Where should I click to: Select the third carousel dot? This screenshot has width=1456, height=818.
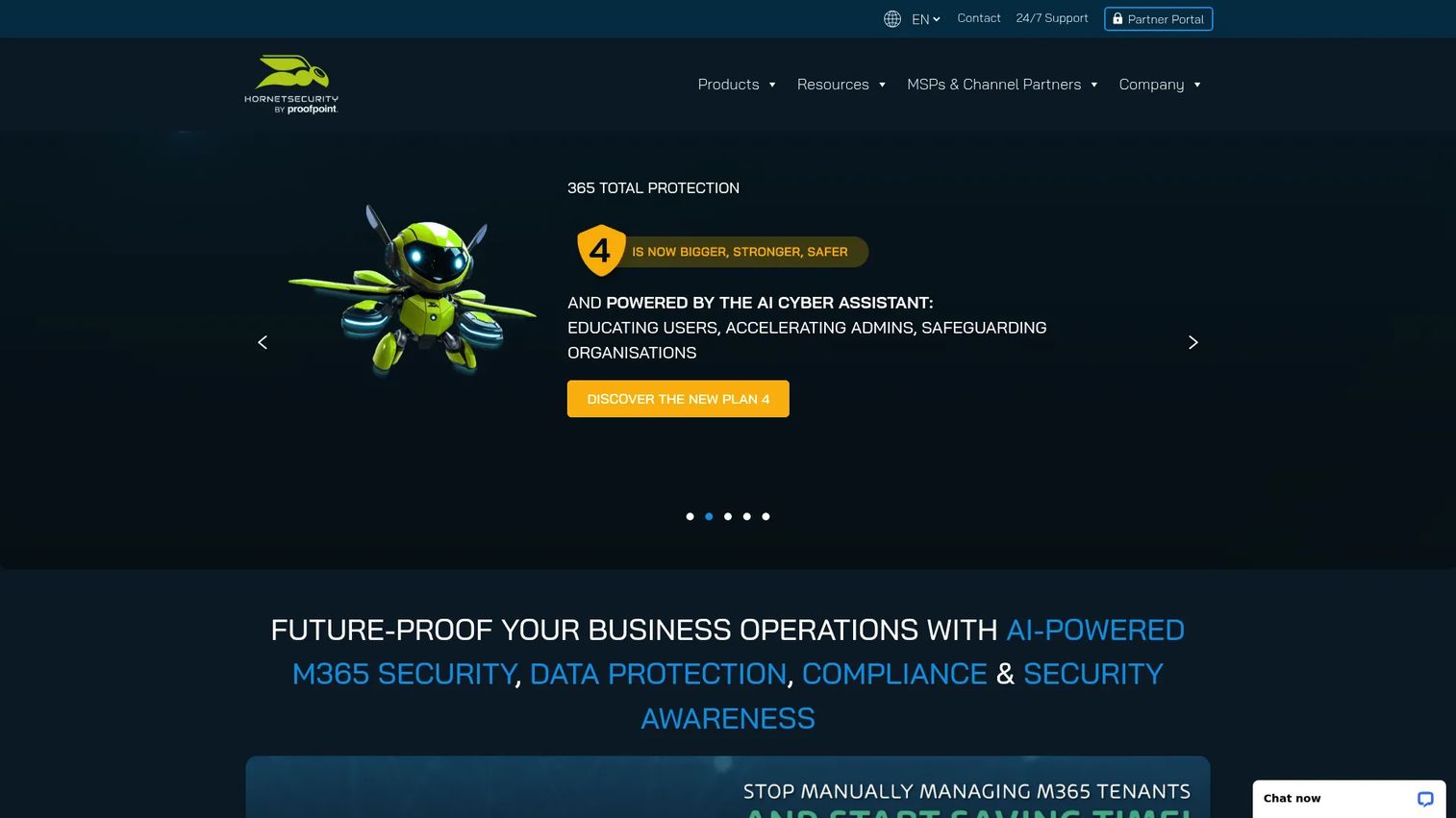pos(728,516)
